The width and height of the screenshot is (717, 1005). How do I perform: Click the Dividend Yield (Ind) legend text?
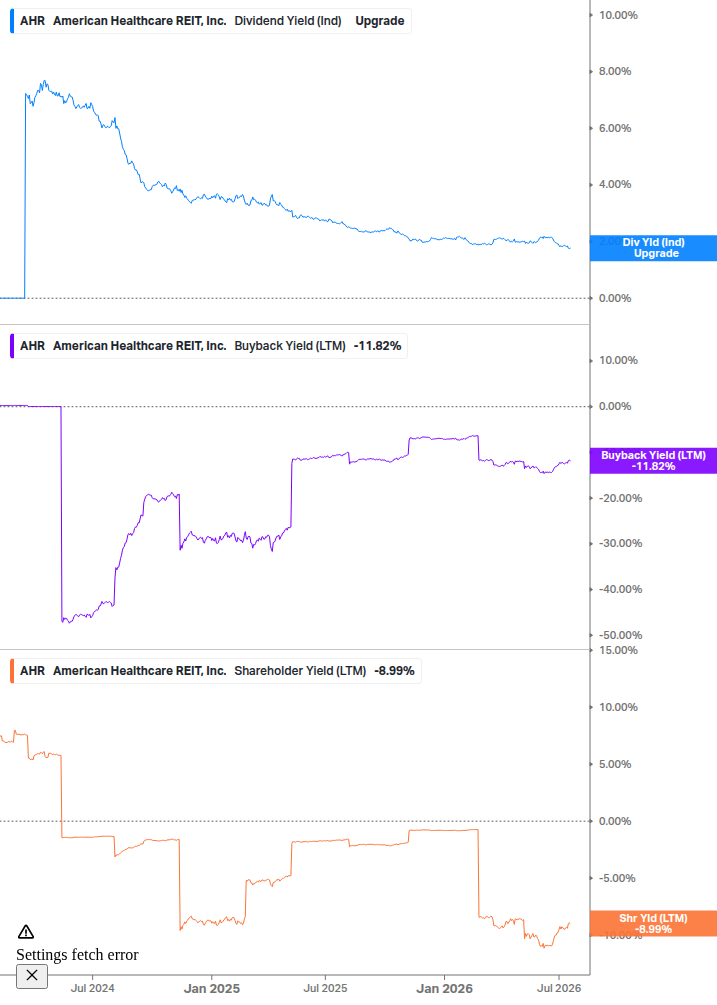[288, 21]
